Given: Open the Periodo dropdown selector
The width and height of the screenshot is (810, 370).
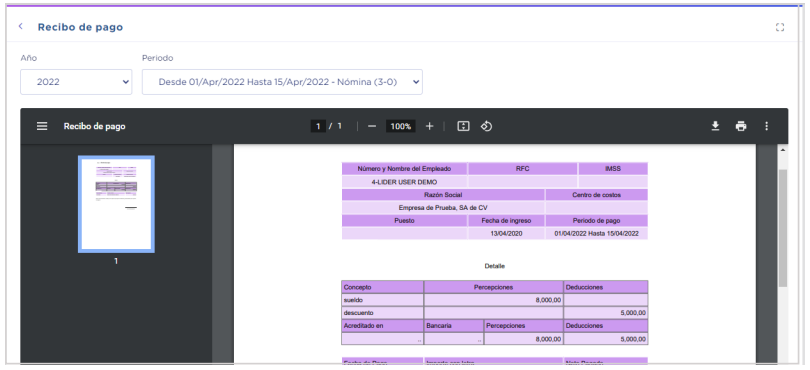Looking at the screenshot, I should click(282, 82).
